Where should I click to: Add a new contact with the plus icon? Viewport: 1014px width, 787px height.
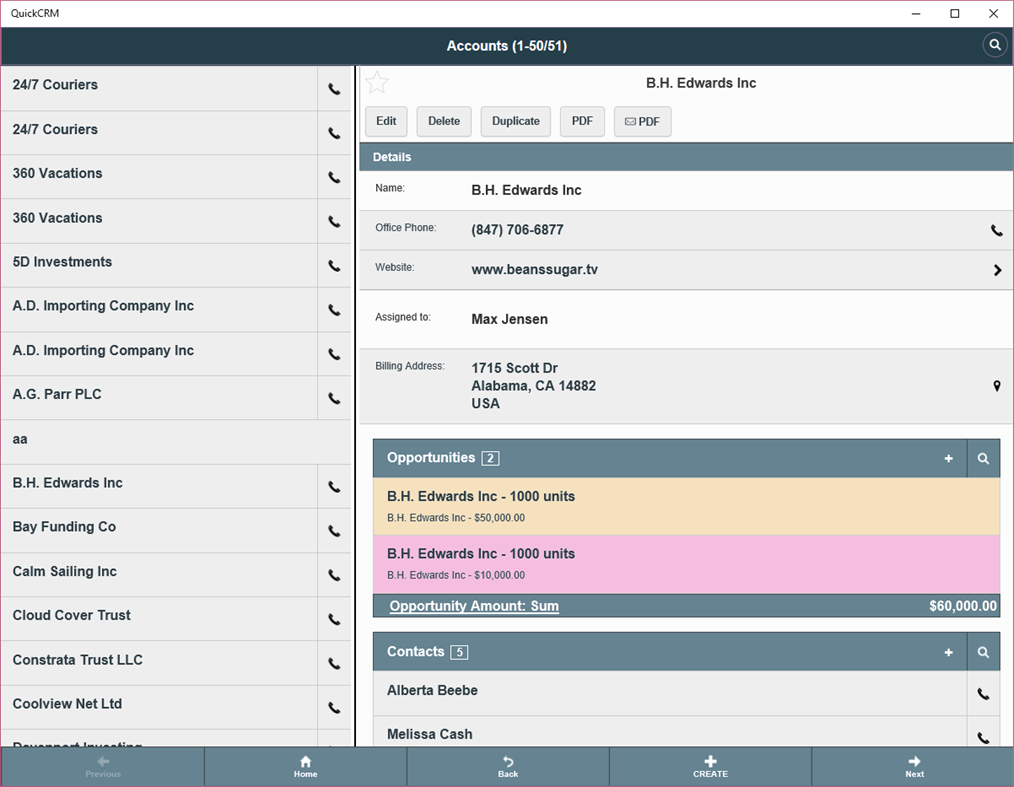pyautogui.click(x=948, y=652)
